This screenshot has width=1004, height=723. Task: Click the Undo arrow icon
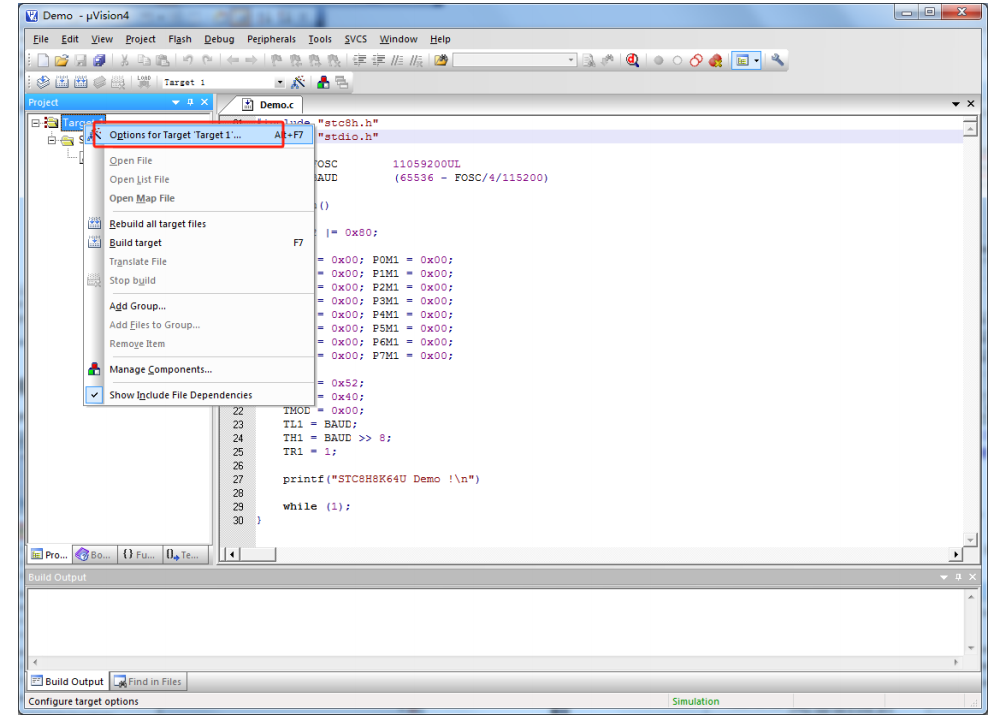coord(188,60)
